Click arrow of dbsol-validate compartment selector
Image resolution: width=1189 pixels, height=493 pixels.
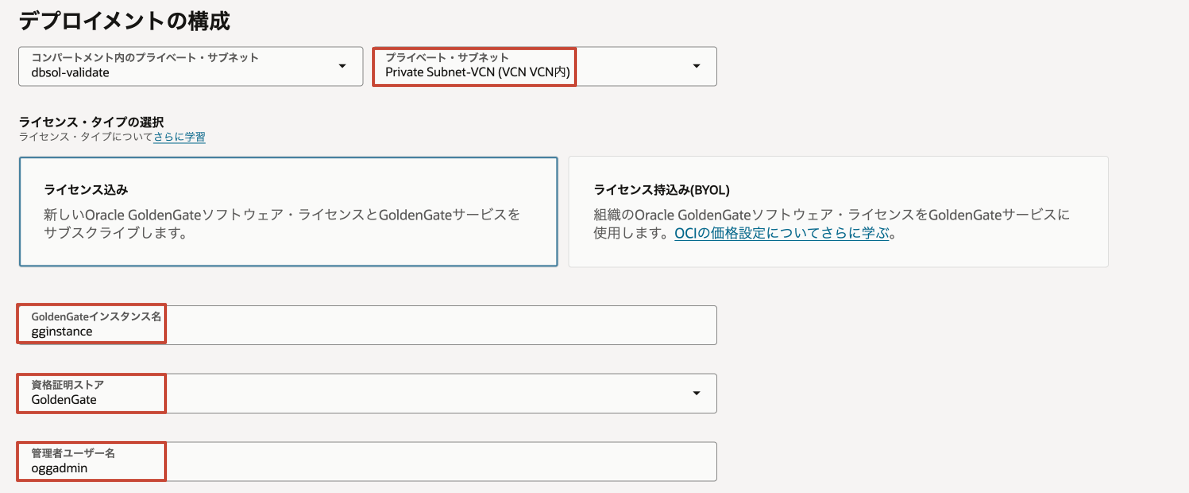click(342, 67)
